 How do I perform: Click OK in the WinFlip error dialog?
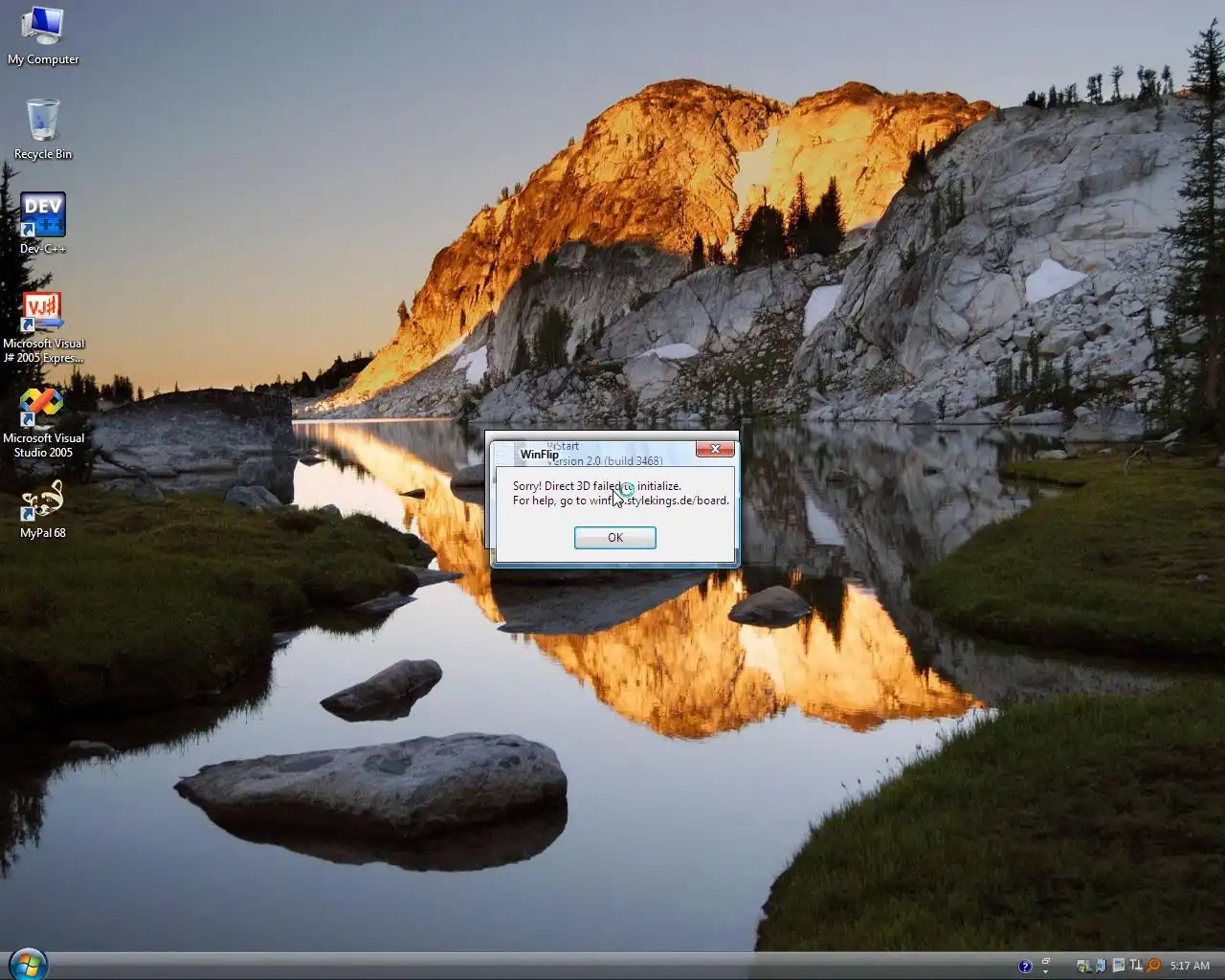615,538
